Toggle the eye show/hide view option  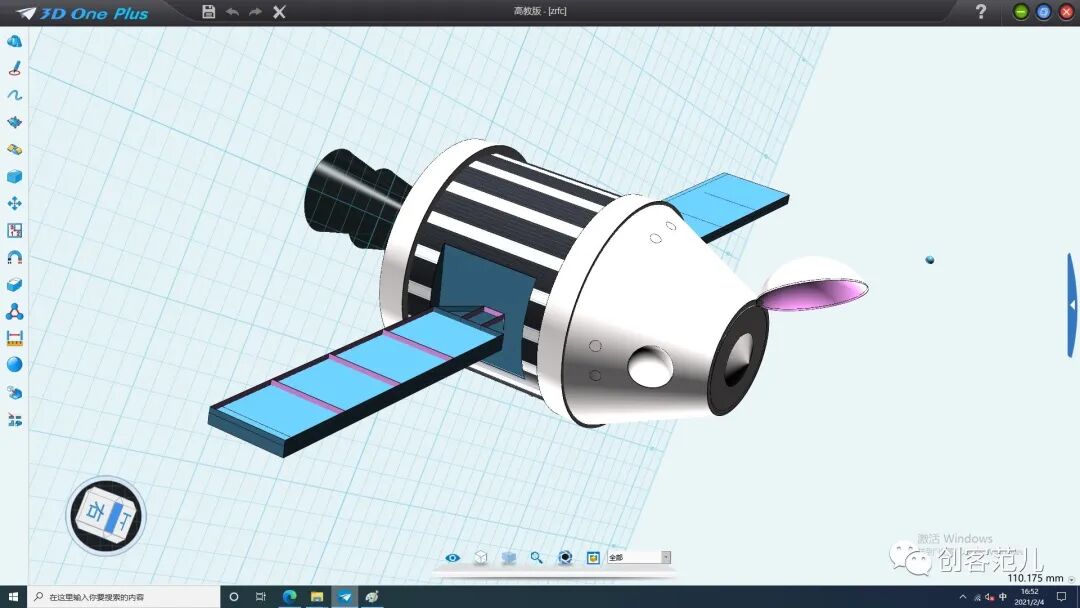(453, 558)
